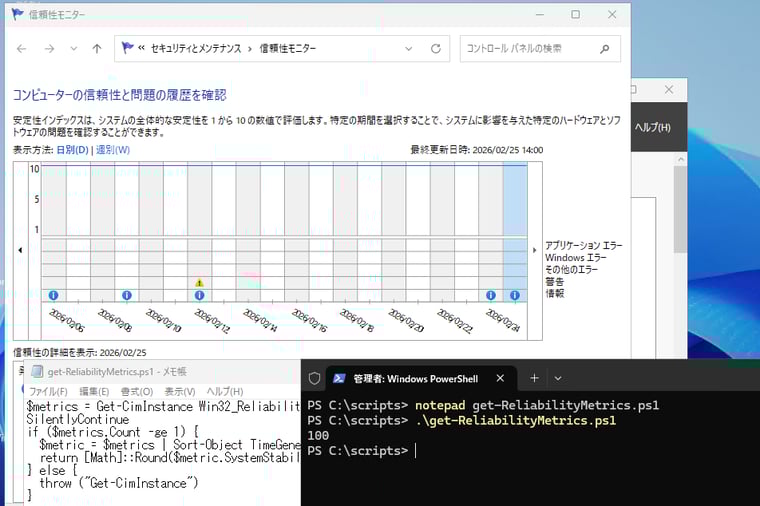This screenshot has width=760, height=506.
Task: Click the output value 100 in PowerShell
Action: point(318,436)
